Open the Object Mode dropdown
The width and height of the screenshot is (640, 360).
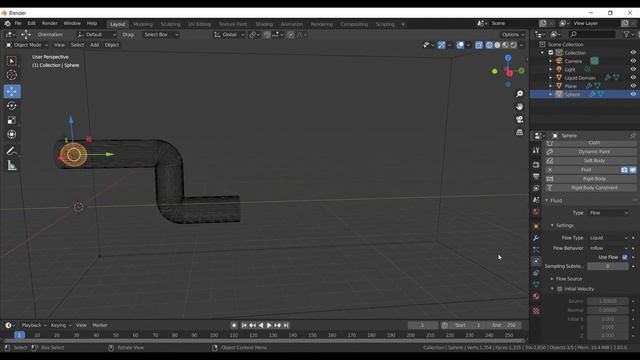(27, 45)
